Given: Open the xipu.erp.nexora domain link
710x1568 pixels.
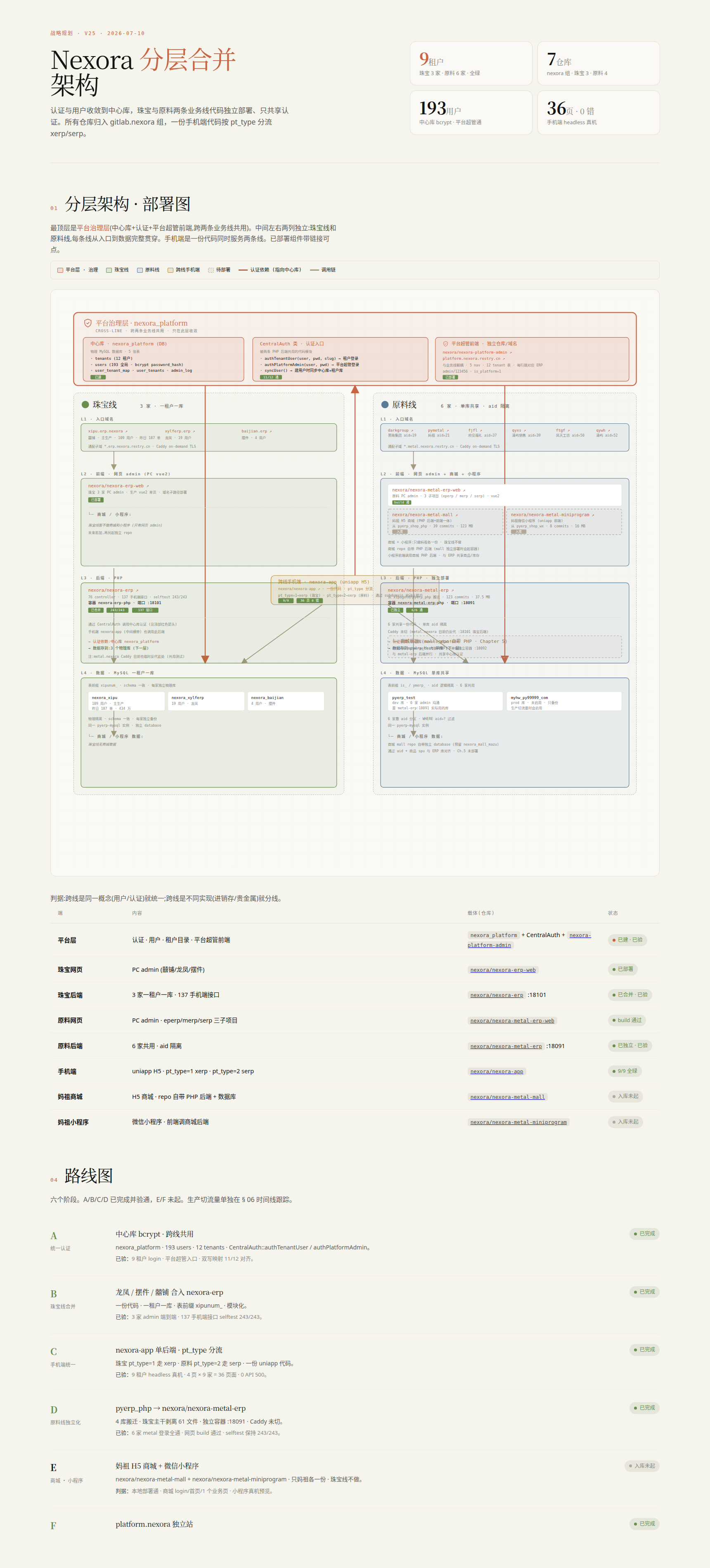Looking at the screenshot, I should point(107,431).
